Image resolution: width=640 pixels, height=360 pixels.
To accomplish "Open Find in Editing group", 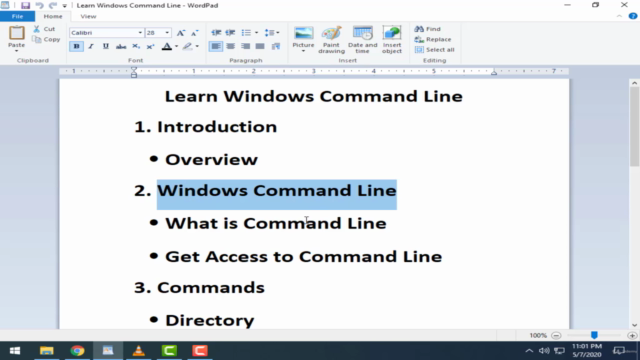I will coord(427,29).
